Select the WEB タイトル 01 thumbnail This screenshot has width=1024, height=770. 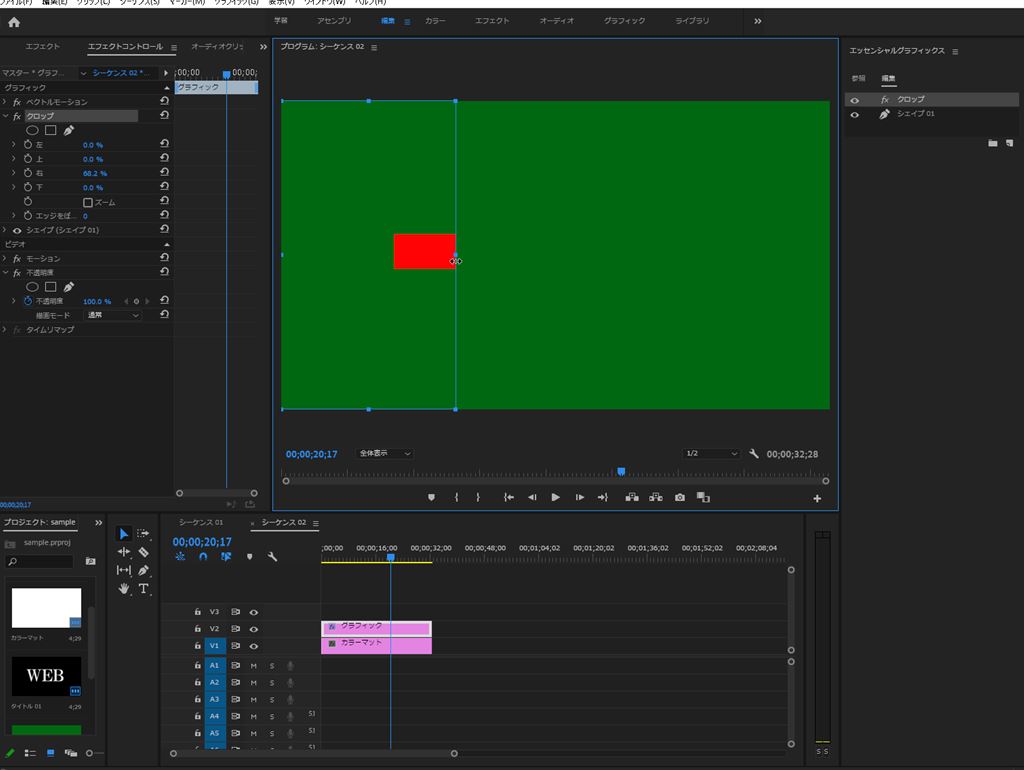click(x=46, y=676)
